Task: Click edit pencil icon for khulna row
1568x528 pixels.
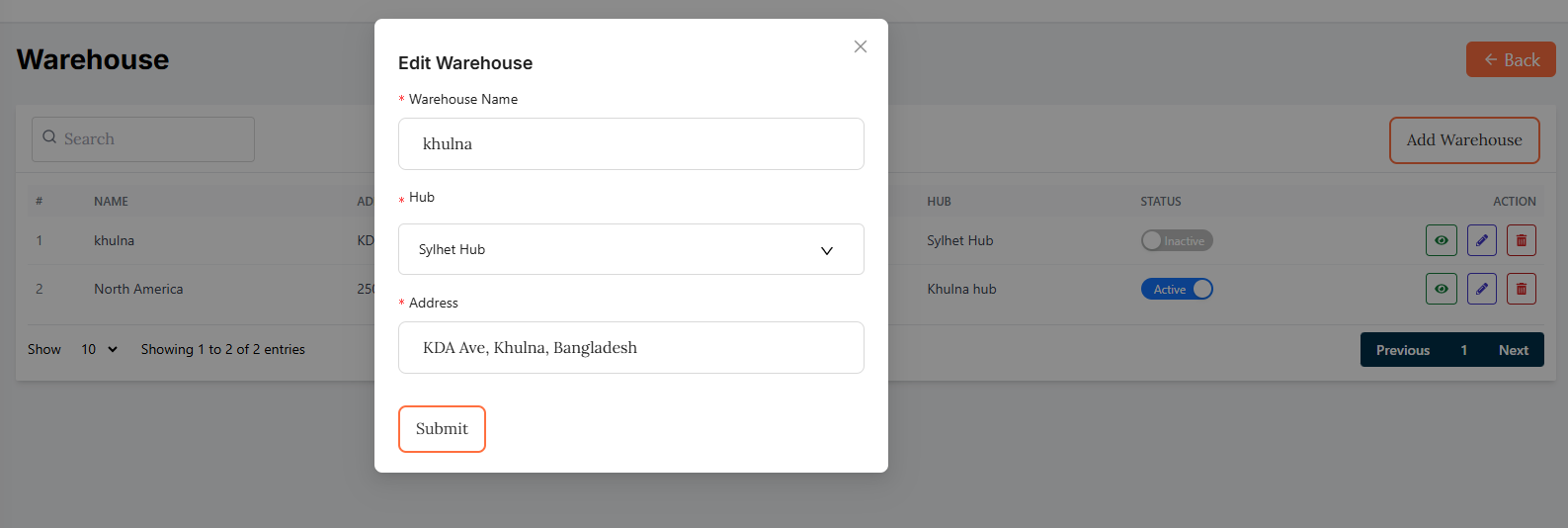Action: tap(1481, 240)
